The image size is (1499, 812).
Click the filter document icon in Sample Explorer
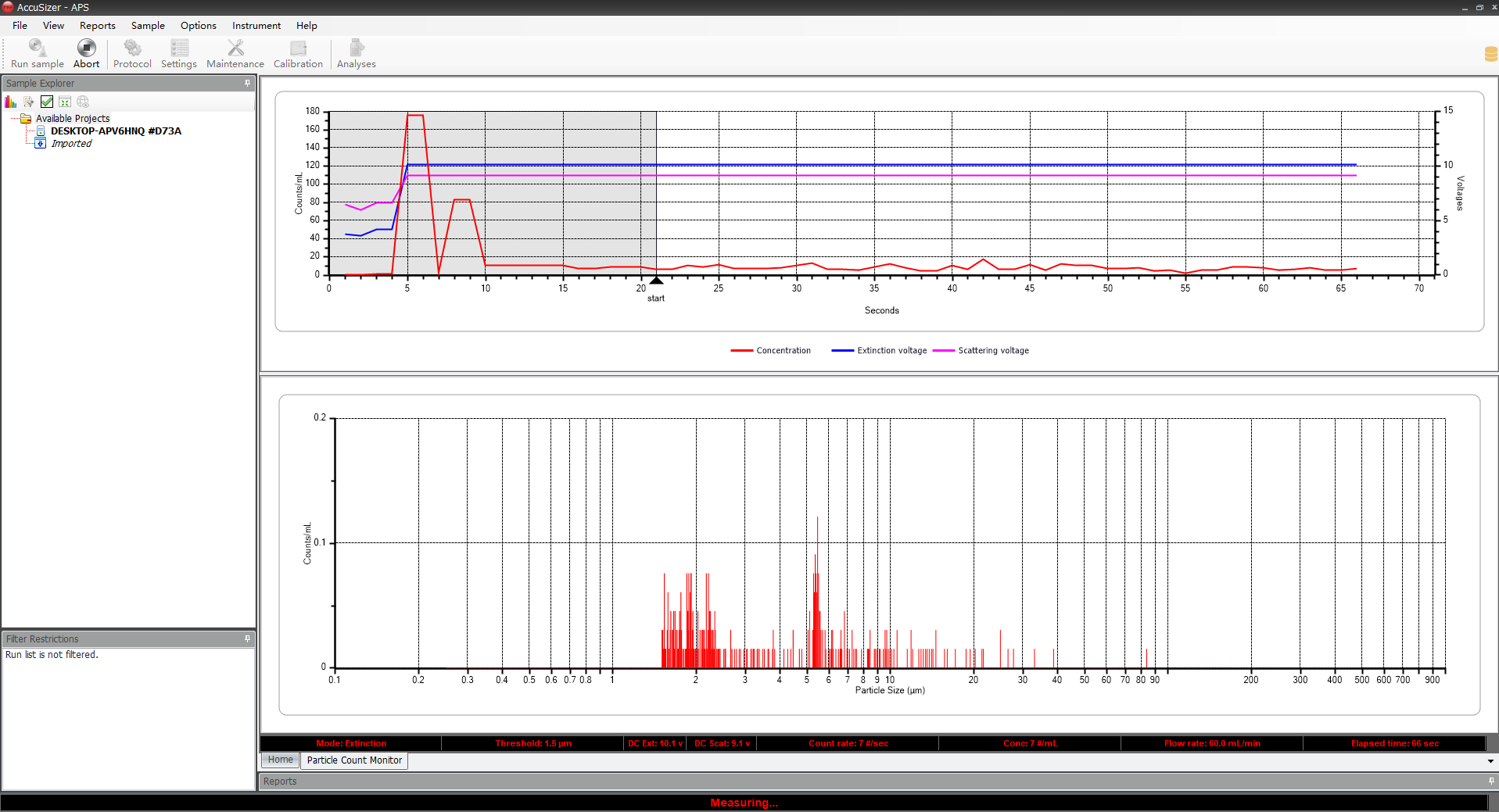29,102
